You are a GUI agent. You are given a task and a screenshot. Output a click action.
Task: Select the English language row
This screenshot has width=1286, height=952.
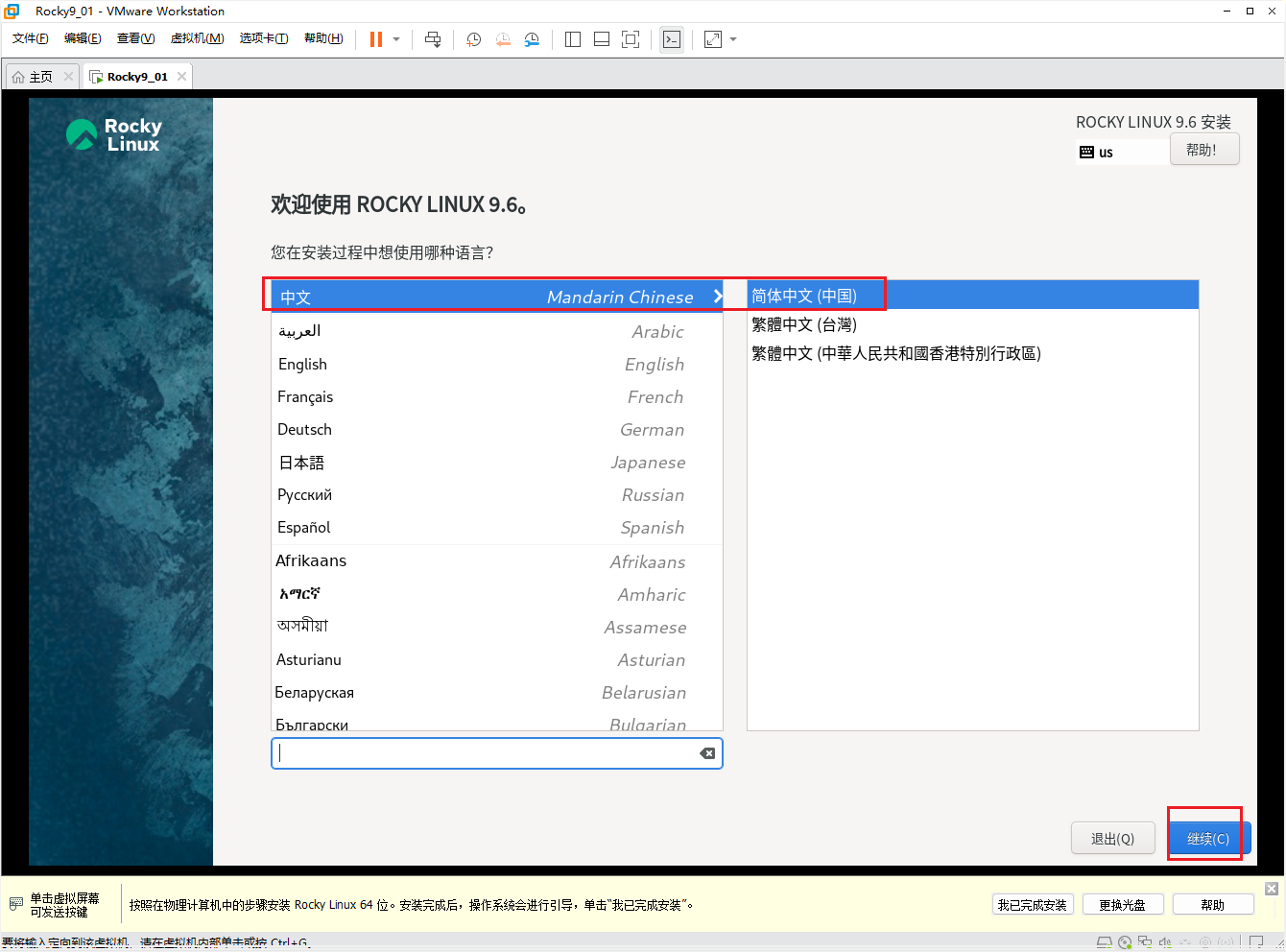pos(496,364)
